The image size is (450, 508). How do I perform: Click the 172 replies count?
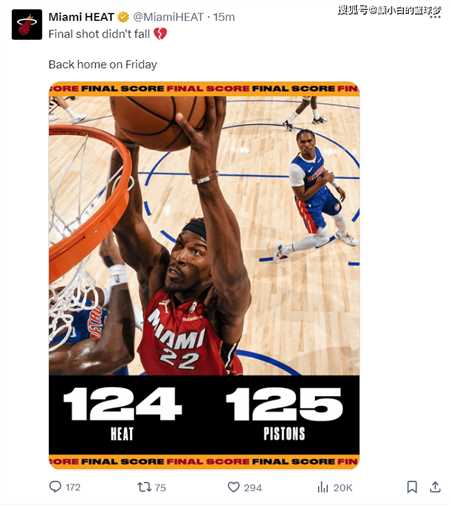(73, 487)
